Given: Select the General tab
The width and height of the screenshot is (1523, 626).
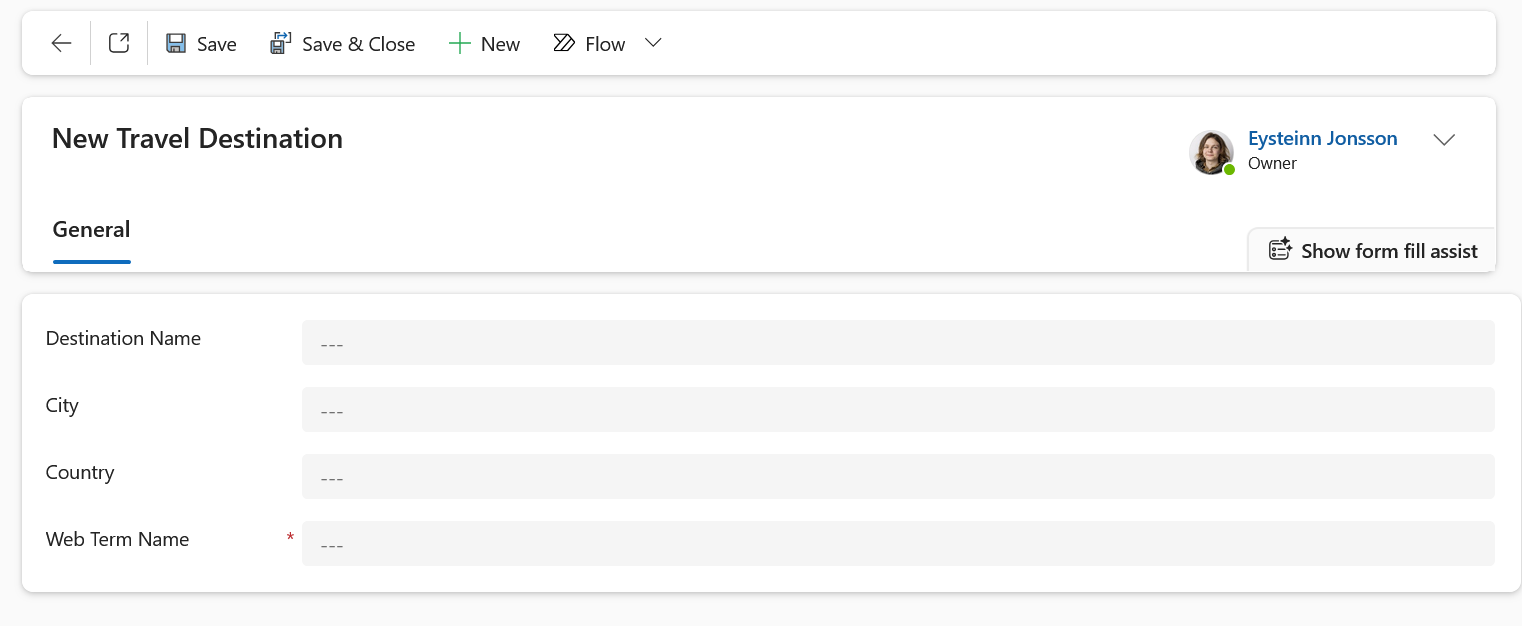Looking at the screenshot, I should tap(91, 230).
